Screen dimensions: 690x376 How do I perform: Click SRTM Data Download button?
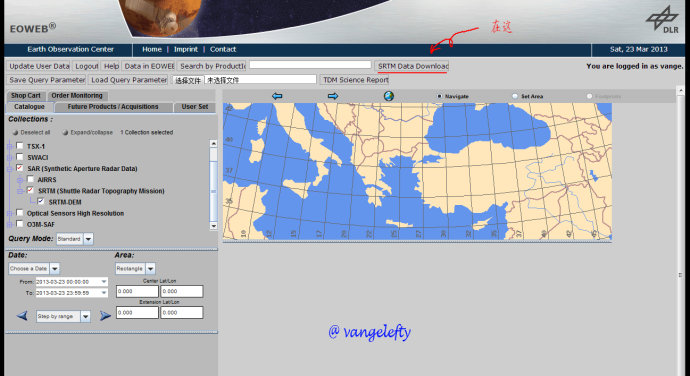(413, 66)
